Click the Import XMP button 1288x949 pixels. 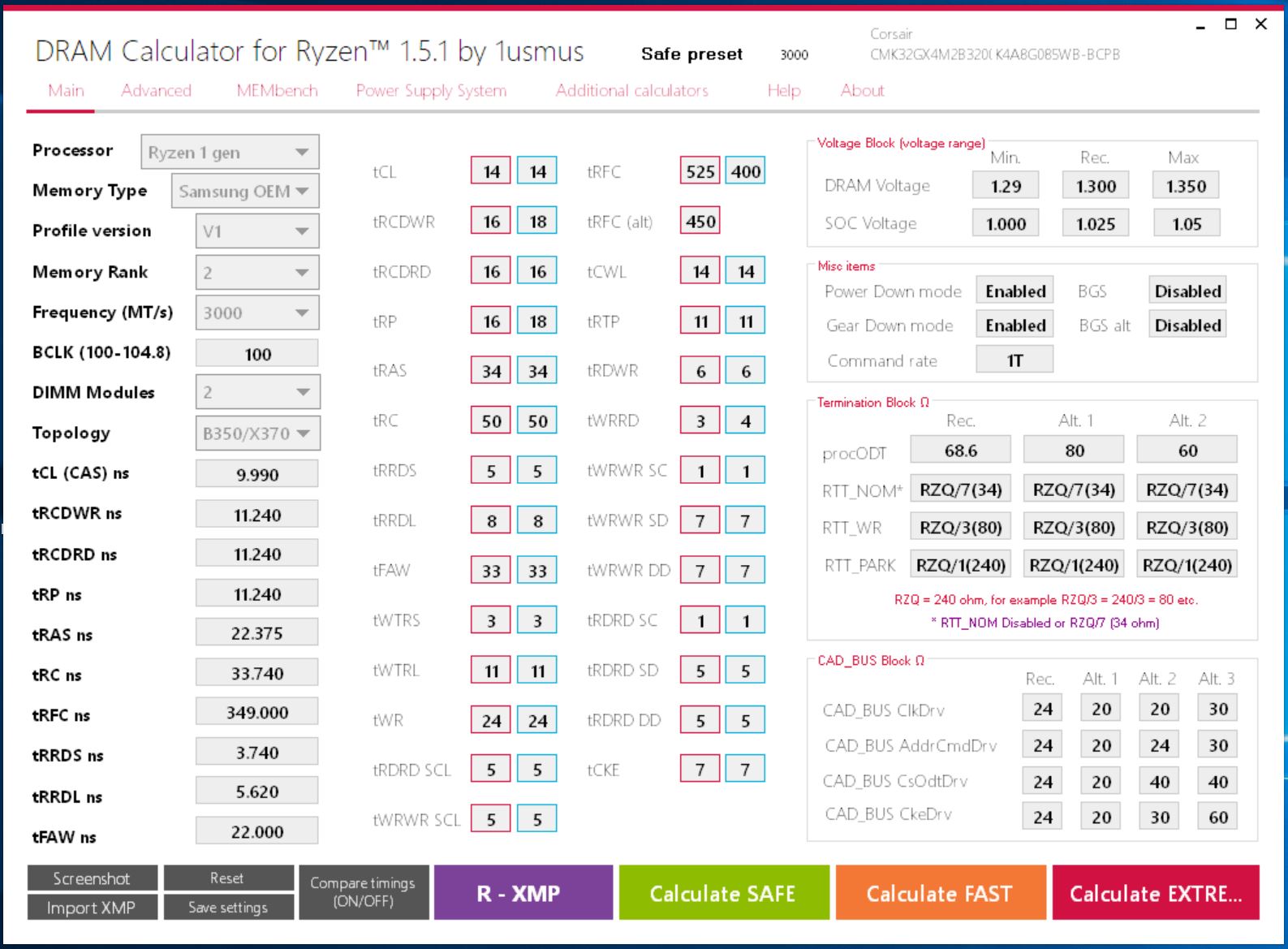(x=92, y=907)
